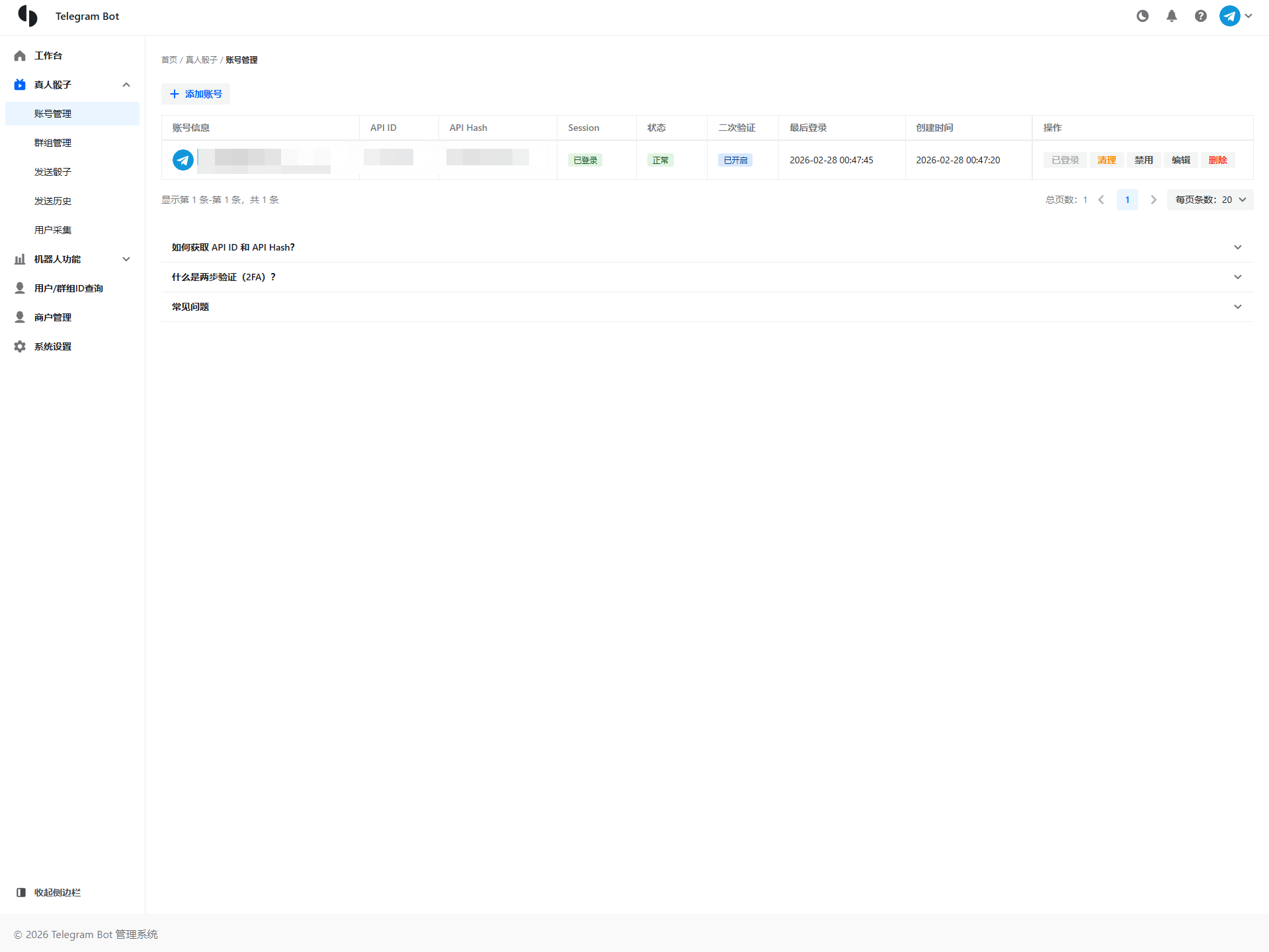Open 群组管理 in the sidebar

coord(53,143)
